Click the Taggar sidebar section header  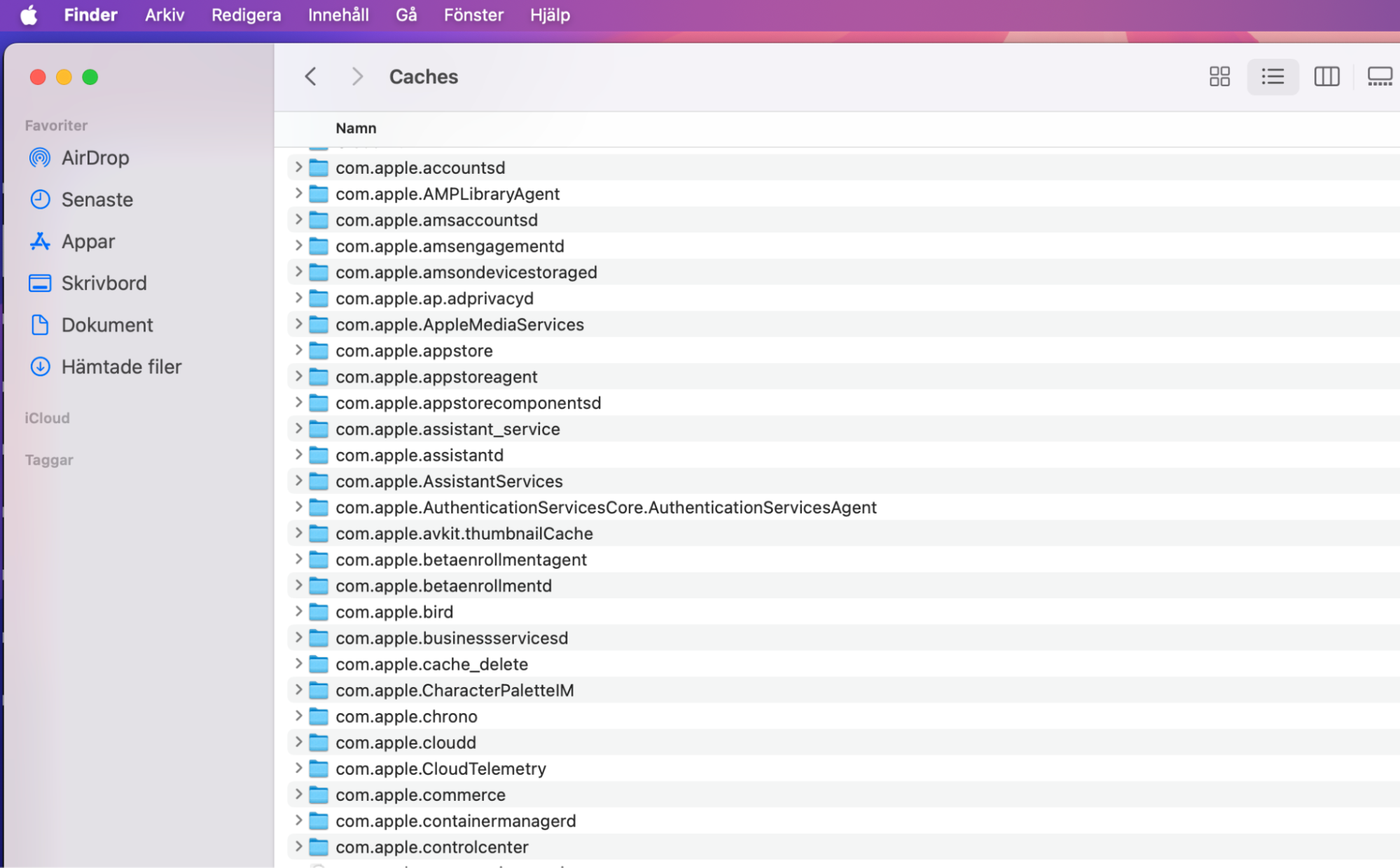[49, 460]
